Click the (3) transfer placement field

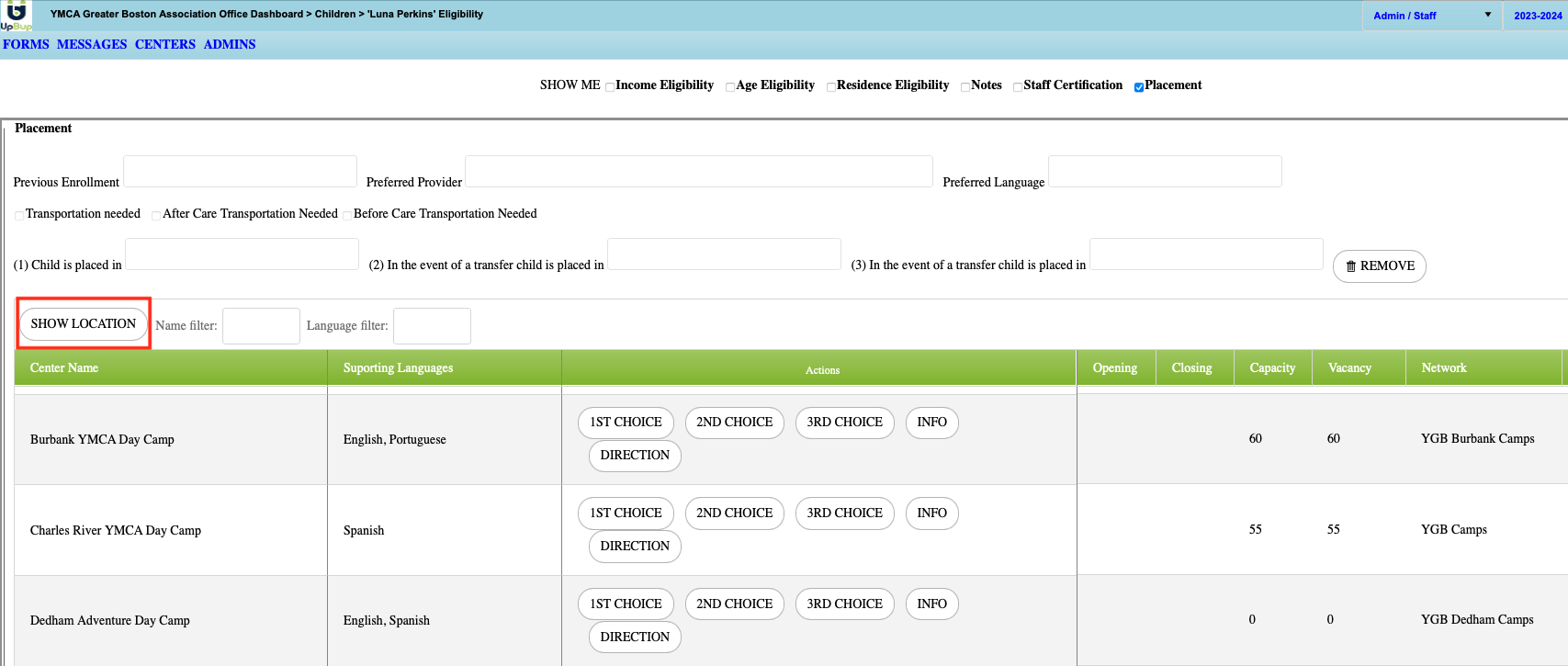[x=1206, y=254]
